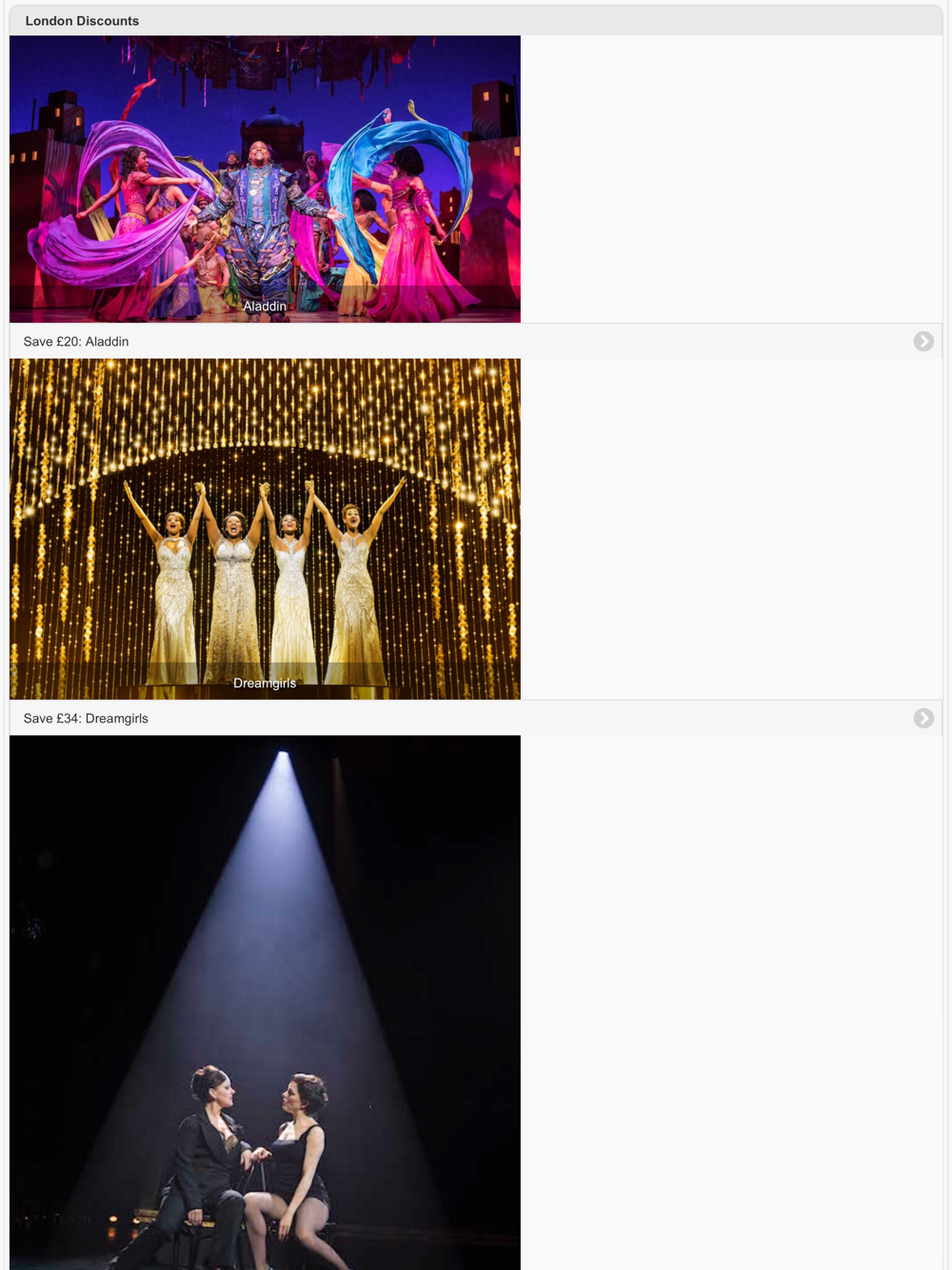Open the spotlight duo stage photo

(x=265, y=1002)
